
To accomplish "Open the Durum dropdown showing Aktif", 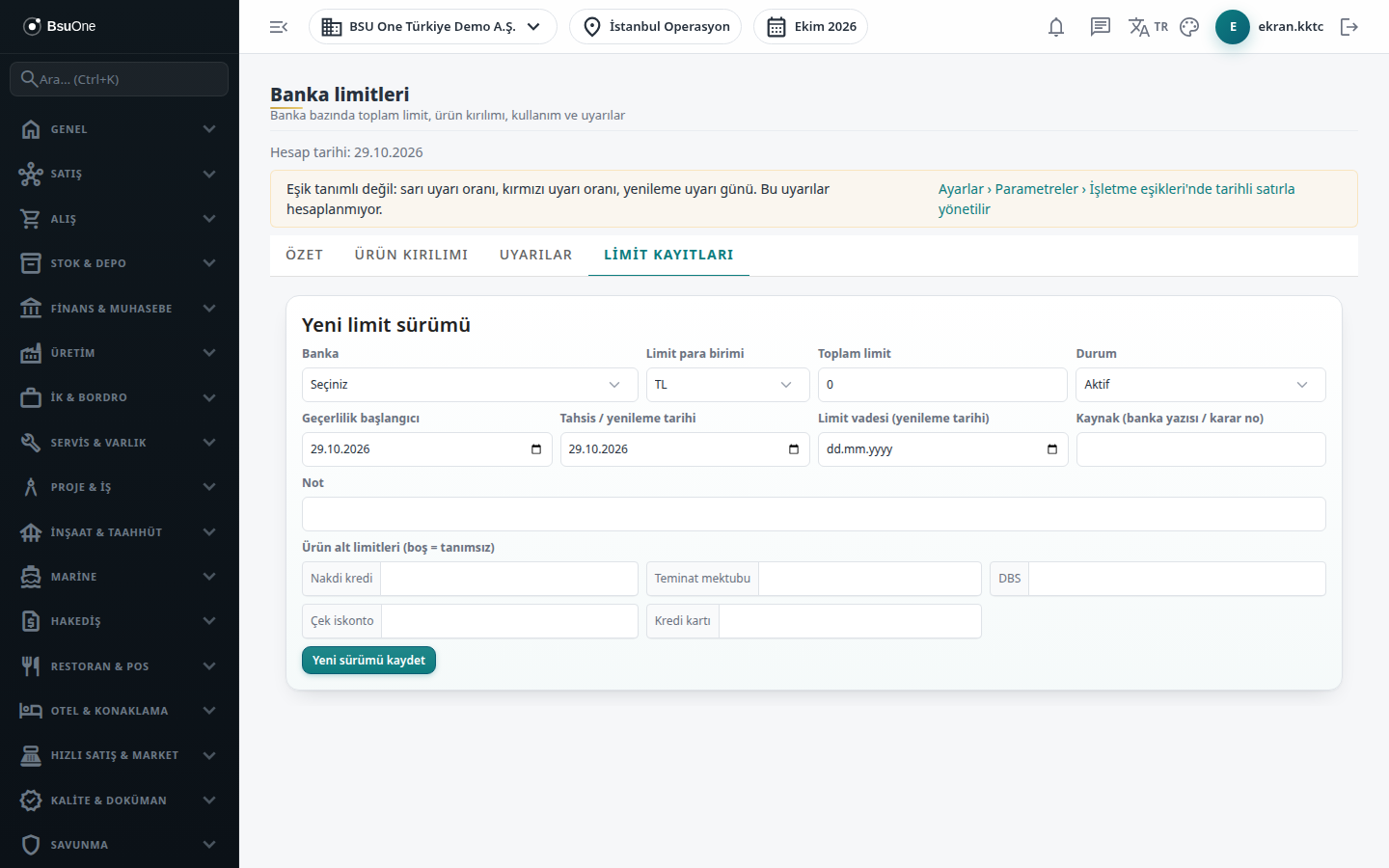I will [1201, 385].
